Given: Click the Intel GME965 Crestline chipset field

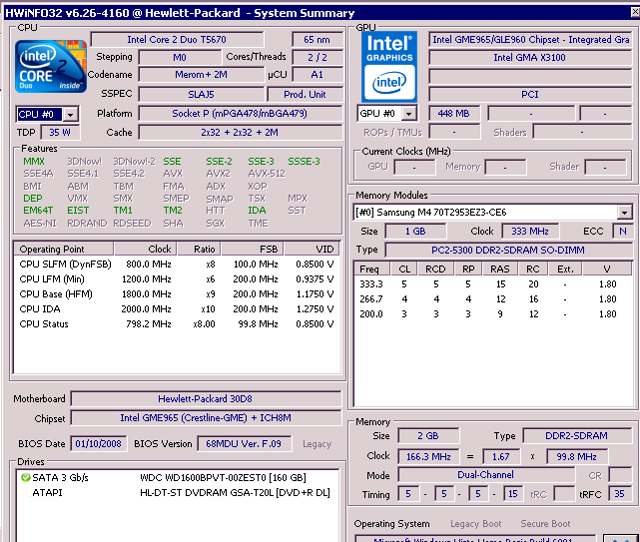Looking at the screenshot, I should coord(206,418).
